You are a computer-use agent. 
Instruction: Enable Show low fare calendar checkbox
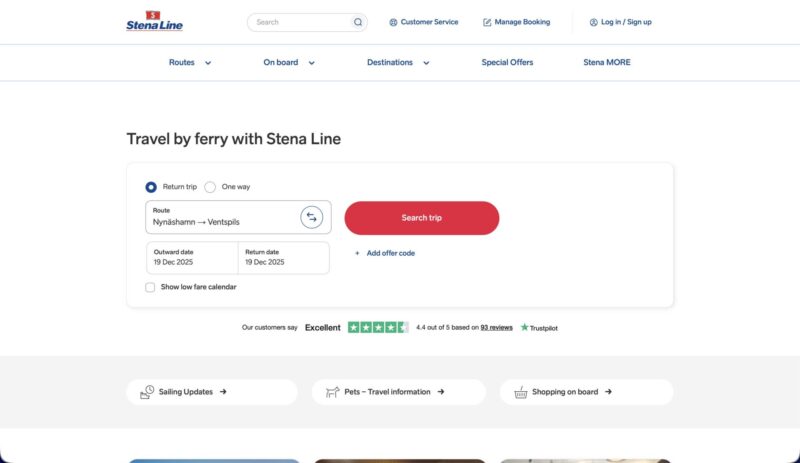[x=150, y=287]
